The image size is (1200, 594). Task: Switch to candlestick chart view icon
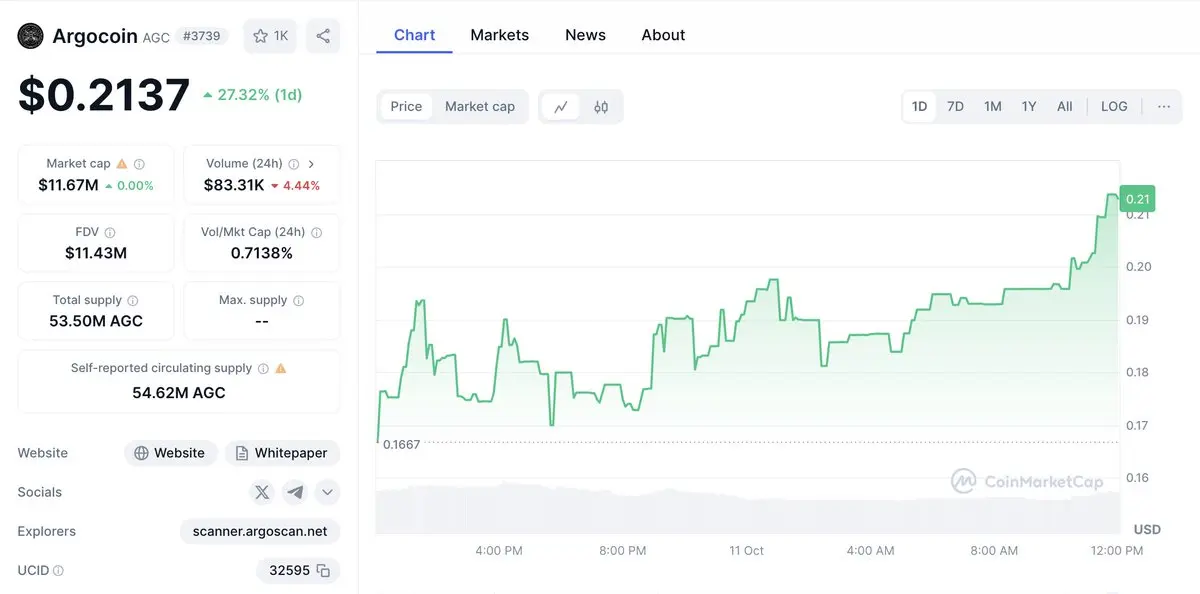(601, 107)
